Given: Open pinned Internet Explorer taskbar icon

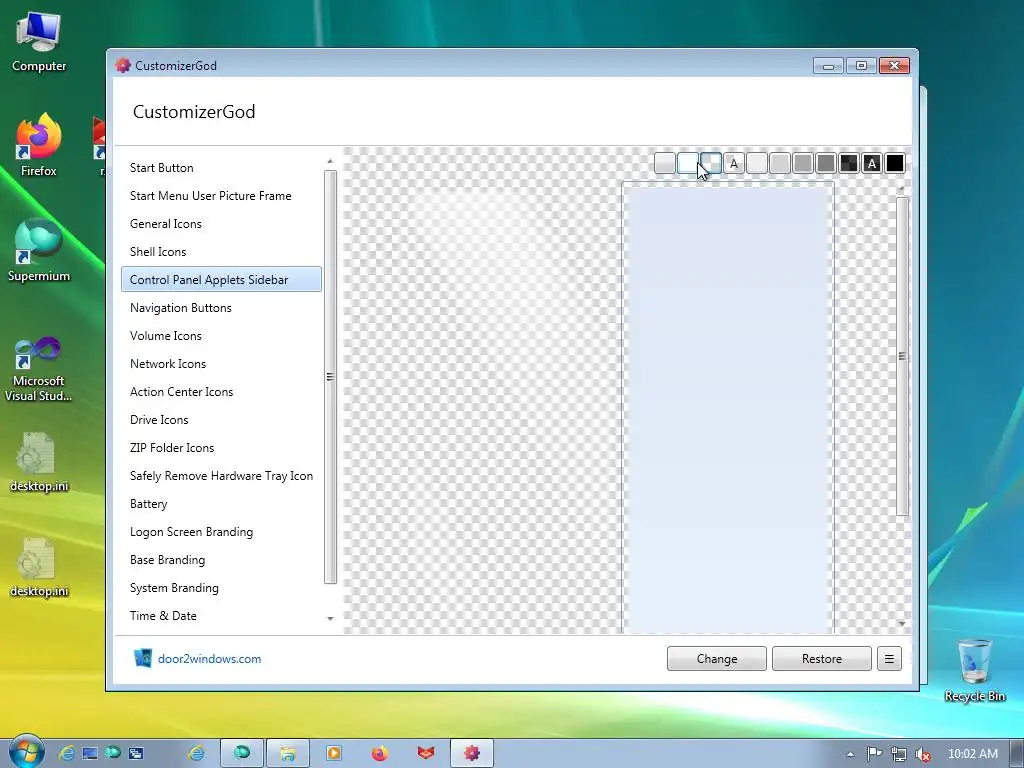Looking at the screenshot, I should click(196, 753).
